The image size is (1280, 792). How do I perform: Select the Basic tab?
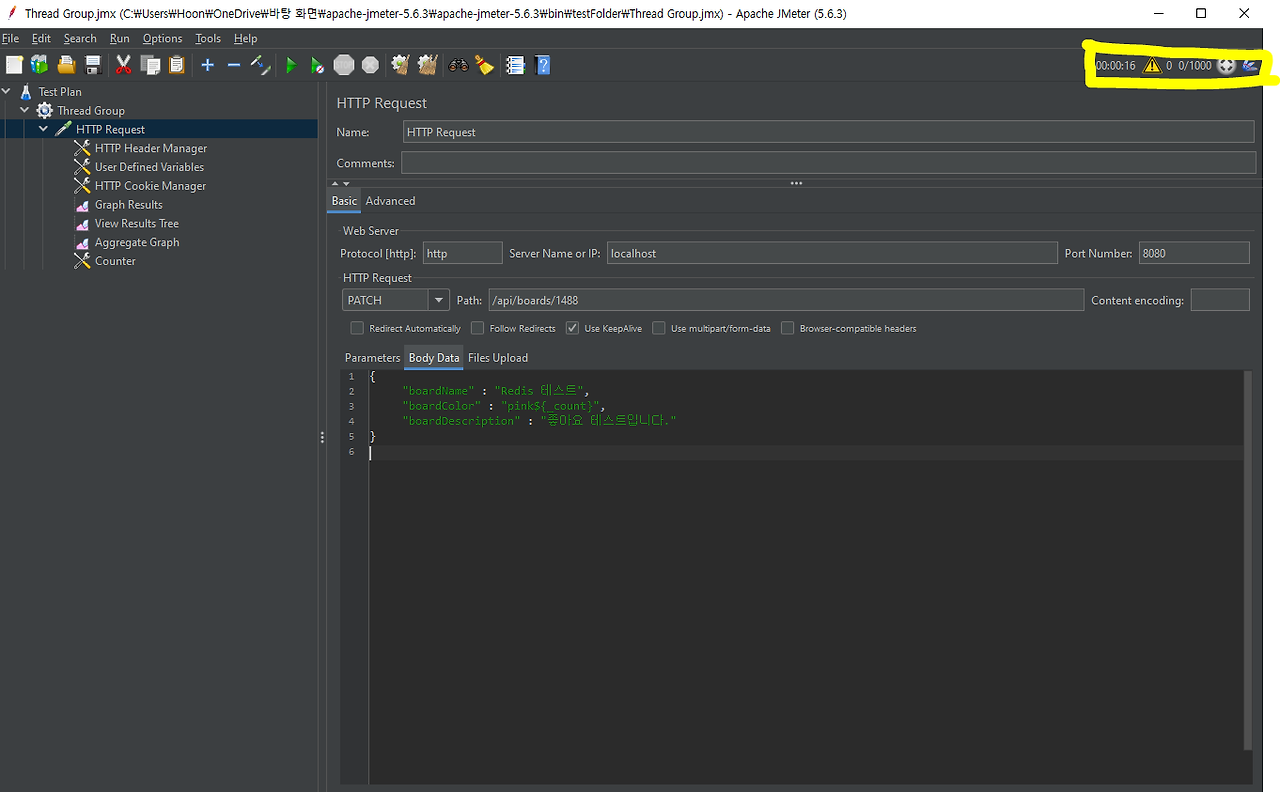point(344,201)
